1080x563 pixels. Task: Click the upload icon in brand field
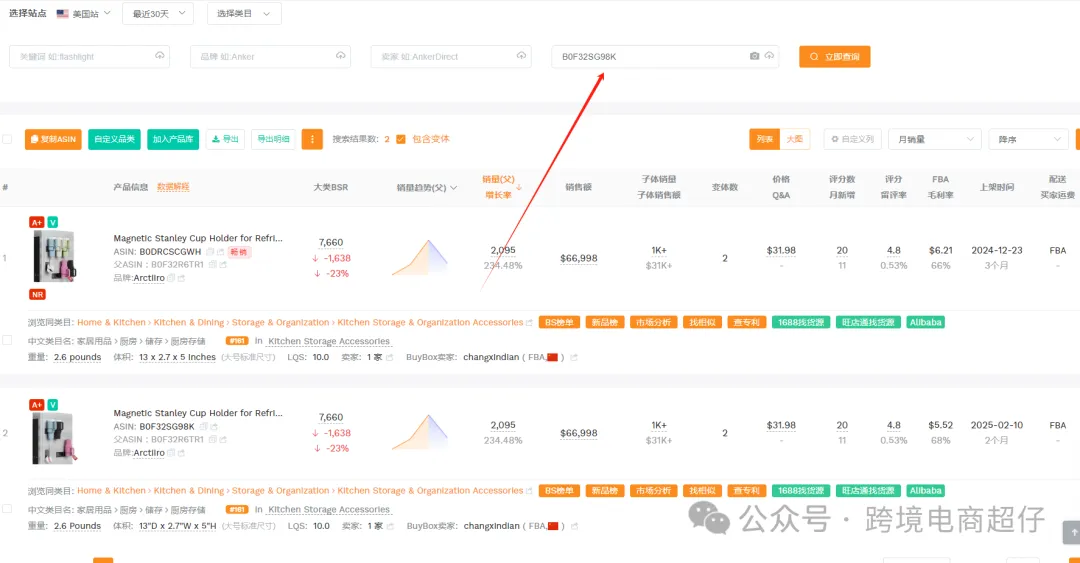[x=340, y=56]
